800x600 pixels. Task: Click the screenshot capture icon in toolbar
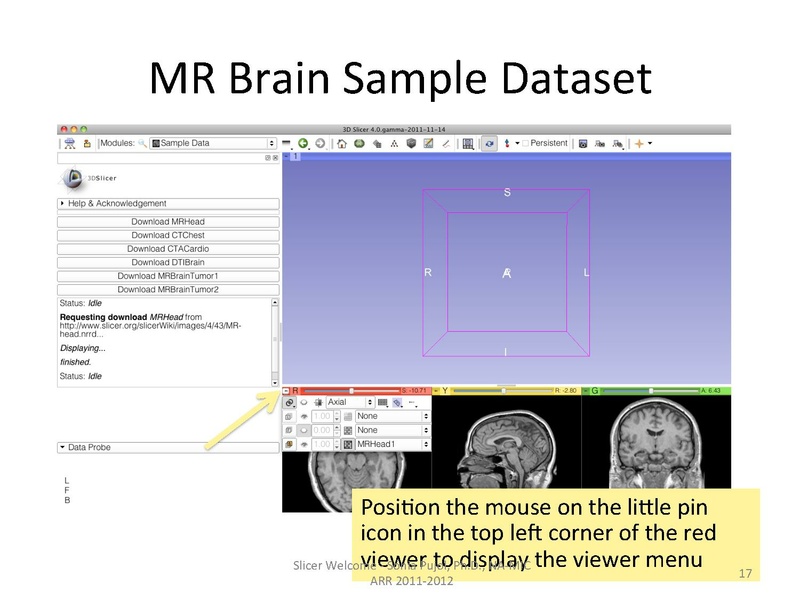click(x=583, y=143)
